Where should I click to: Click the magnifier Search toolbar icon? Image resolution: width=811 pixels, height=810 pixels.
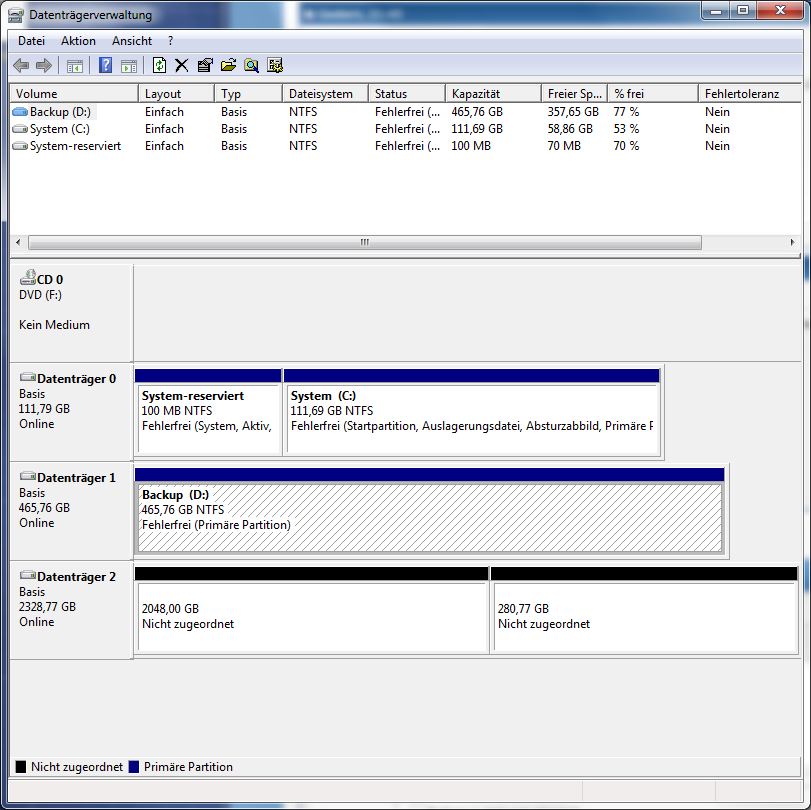tap(251, 65)
